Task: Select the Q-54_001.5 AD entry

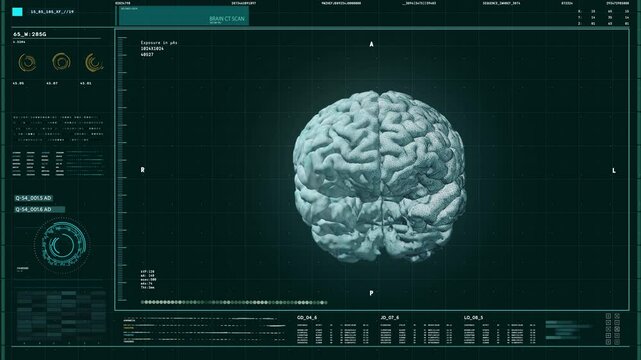Action: 34,198
